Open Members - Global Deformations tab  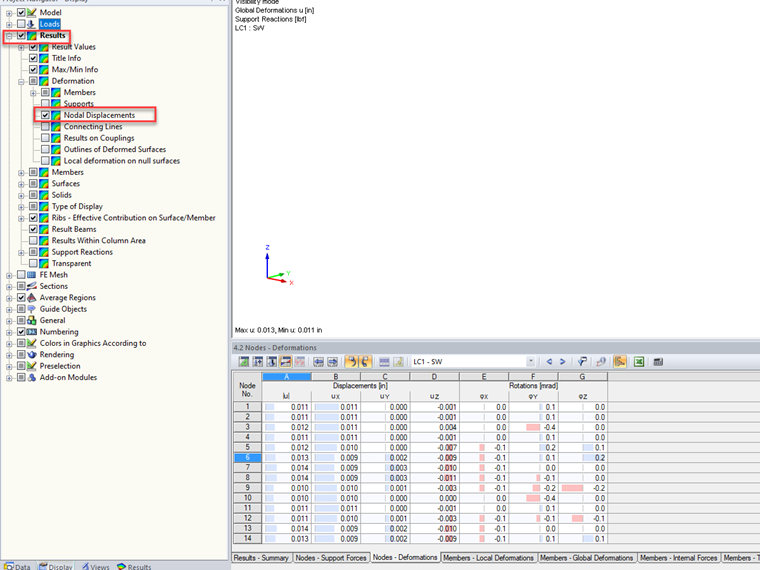click(586, 558)
